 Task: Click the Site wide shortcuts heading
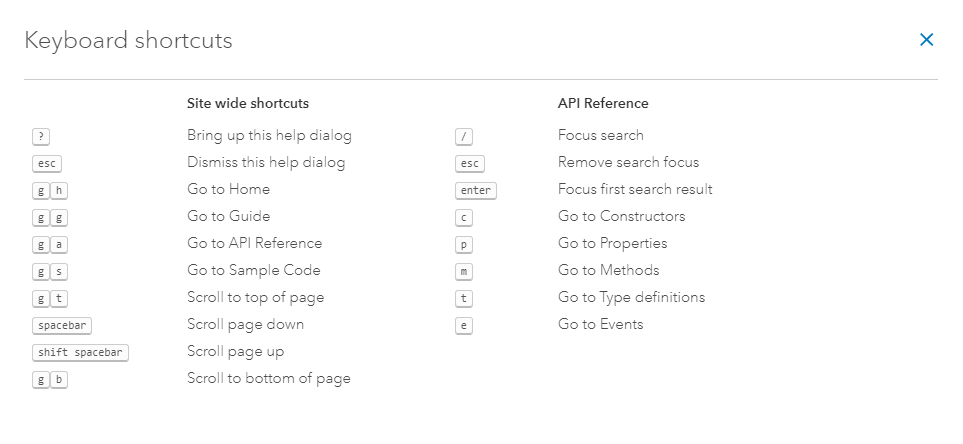click(248, 103)
